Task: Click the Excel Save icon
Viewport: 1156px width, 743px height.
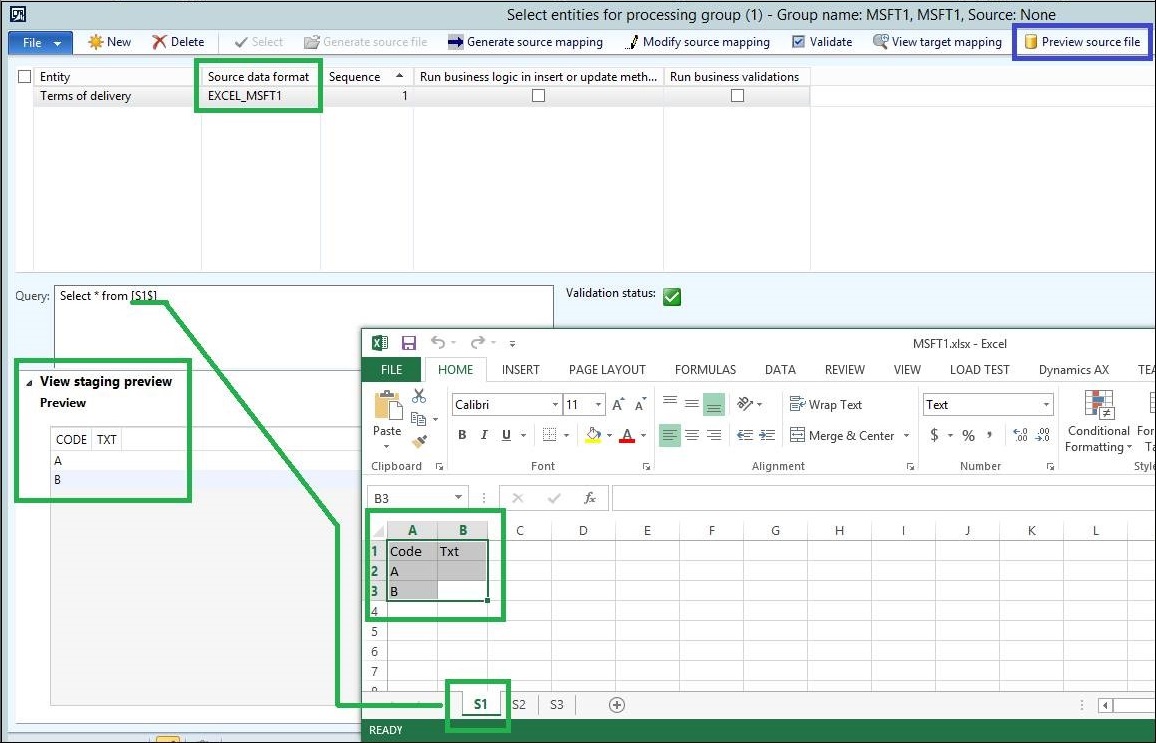Action: 409,342
